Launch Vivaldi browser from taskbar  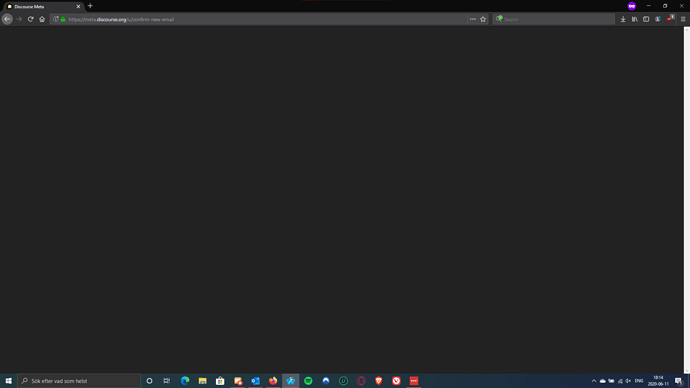(396, 381)
